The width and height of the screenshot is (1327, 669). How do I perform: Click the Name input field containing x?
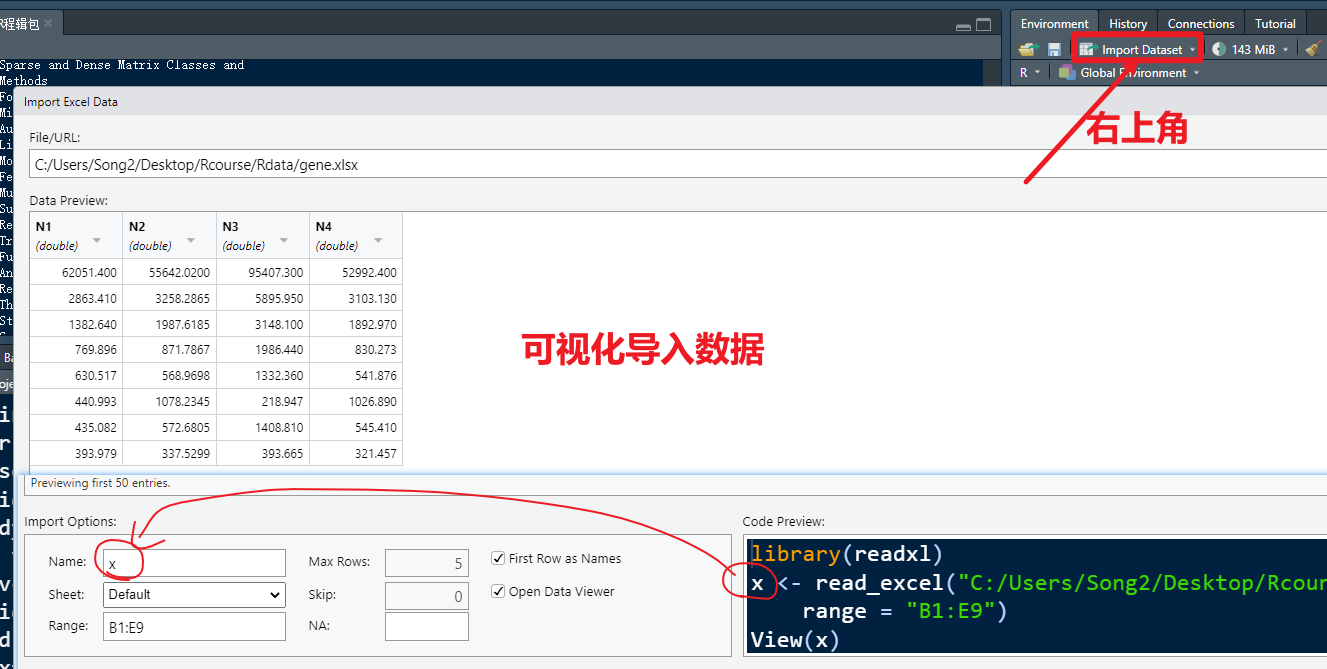pyautogui.click(x=194, y=563)
